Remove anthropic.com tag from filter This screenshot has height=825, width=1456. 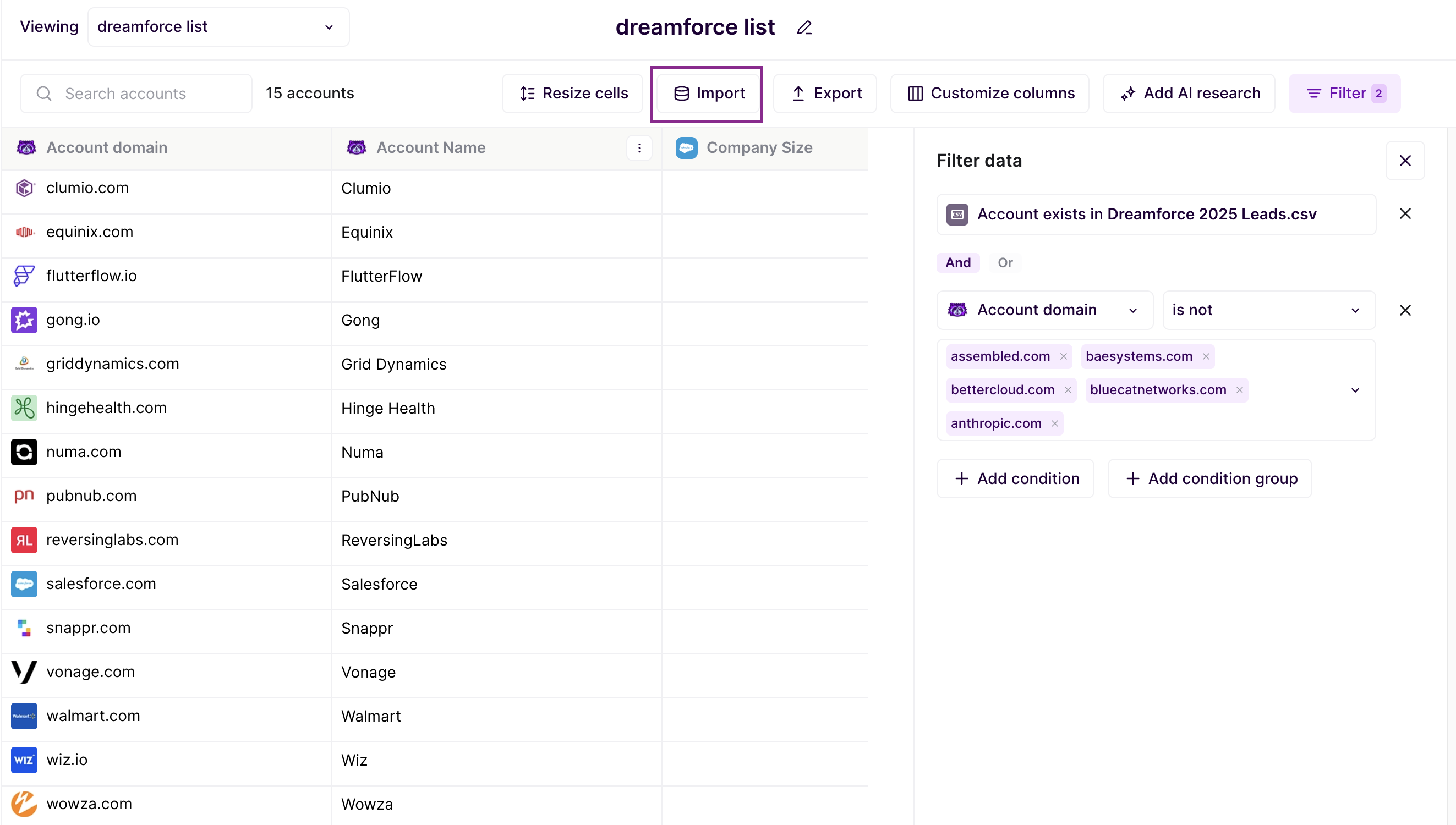click(x=1055, y=424)
